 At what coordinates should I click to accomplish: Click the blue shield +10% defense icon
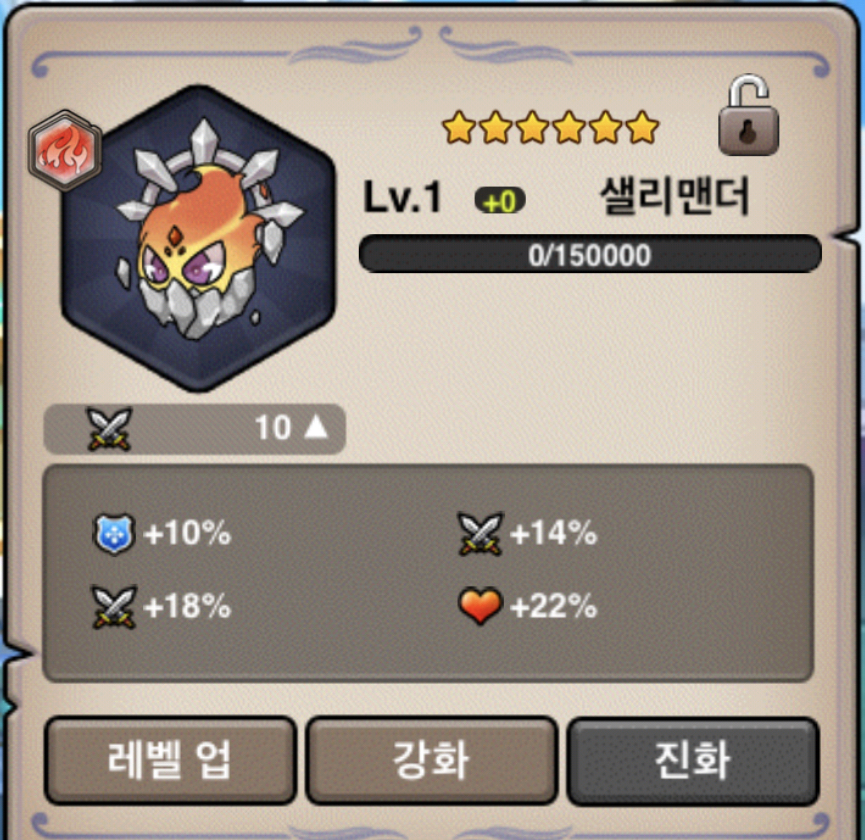click(x=113, y=533)
